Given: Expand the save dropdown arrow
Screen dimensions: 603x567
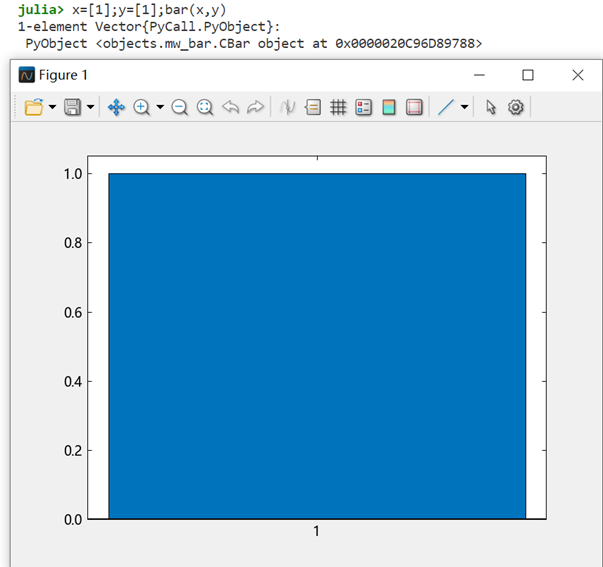Looking at the screenshot, I should [90, 107].
